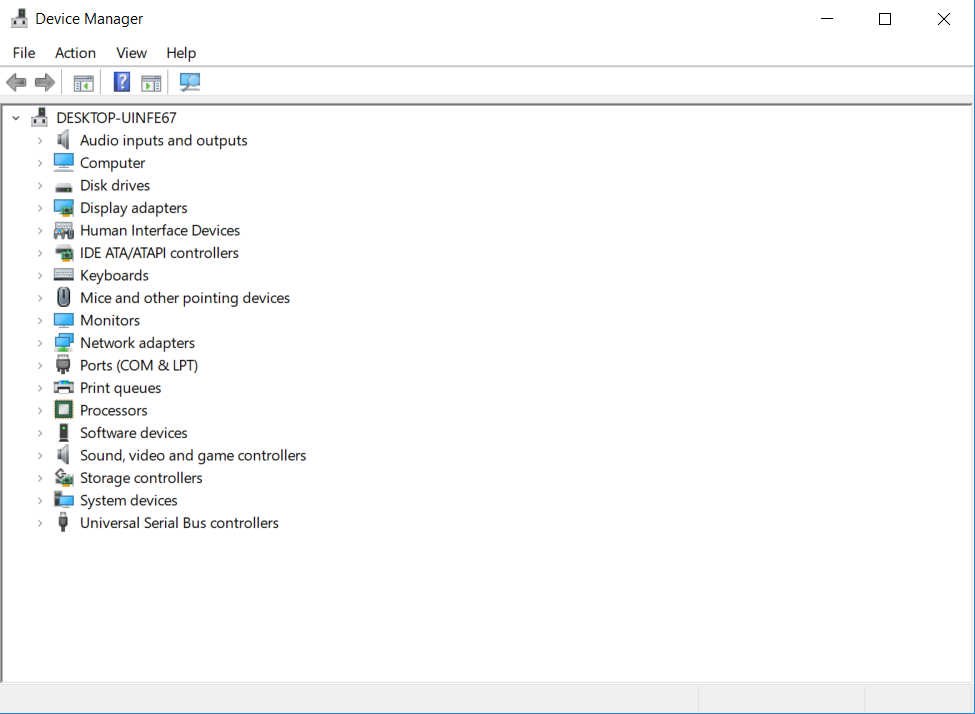The height and width of the screenshot is (714, 975).
Task: Open the Action menu
Action: coord(75,53)
